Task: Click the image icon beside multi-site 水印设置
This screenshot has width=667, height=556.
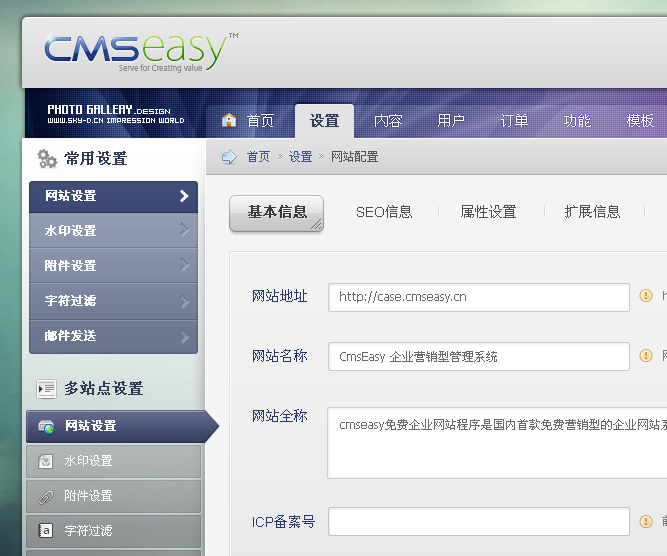Action: 46,461
